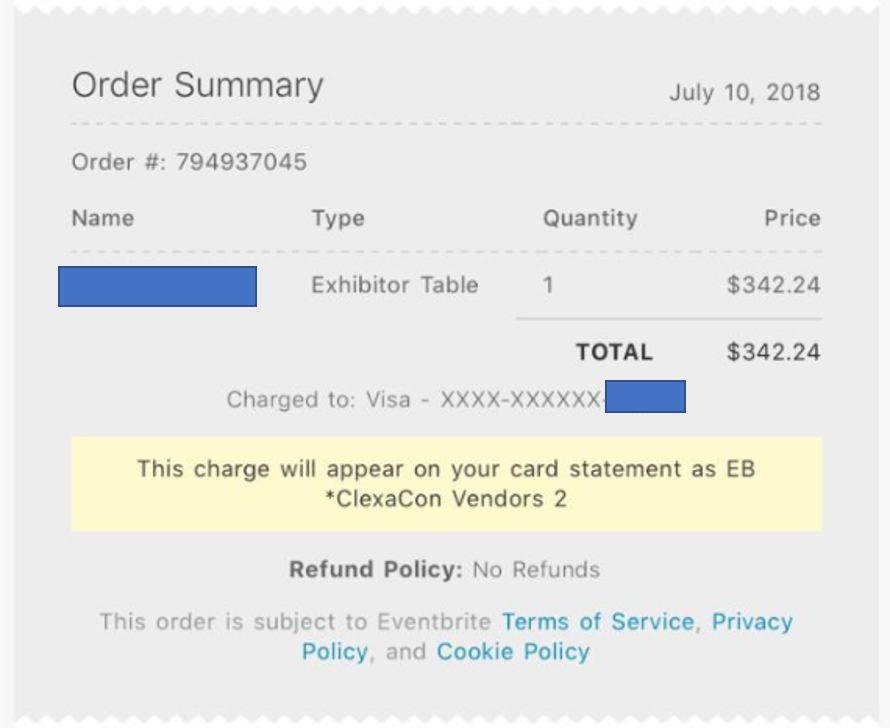Open the Privacy Policy link

pos(752,622)
